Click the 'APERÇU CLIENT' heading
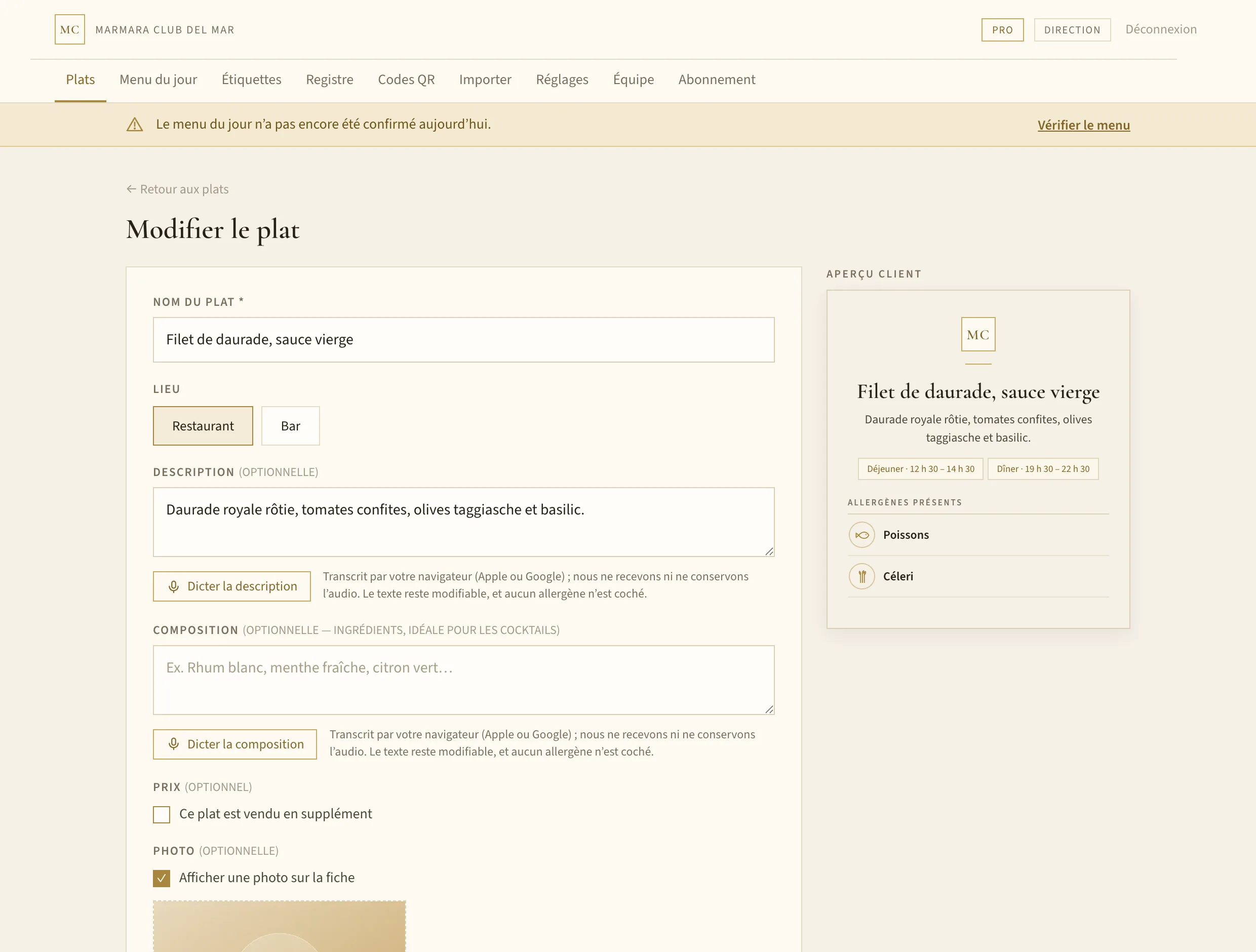Viewport: 1256px width, 952px height. coord(874,274)
